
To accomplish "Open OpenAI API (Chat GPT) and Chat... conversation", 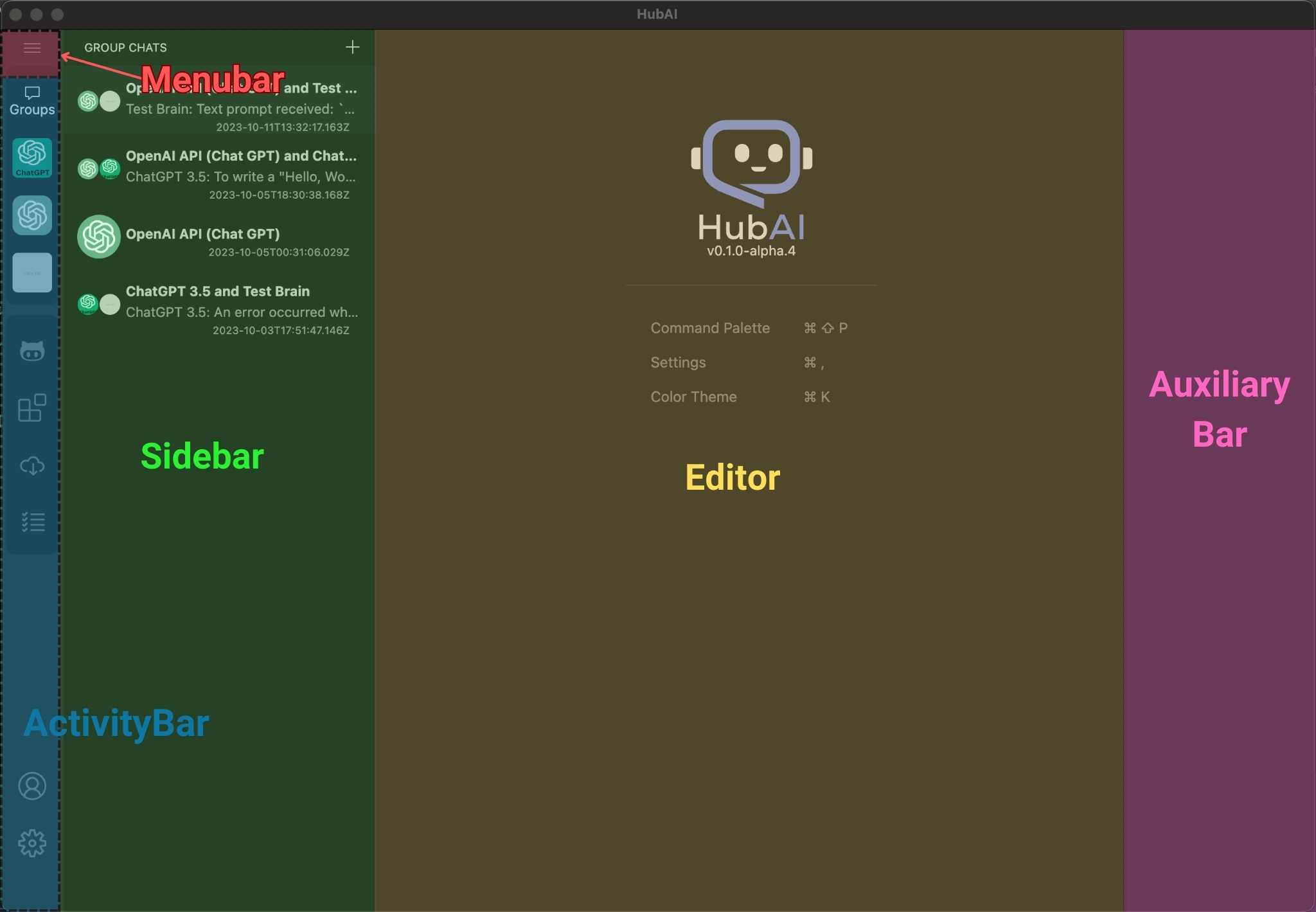I will pos(218,169).
